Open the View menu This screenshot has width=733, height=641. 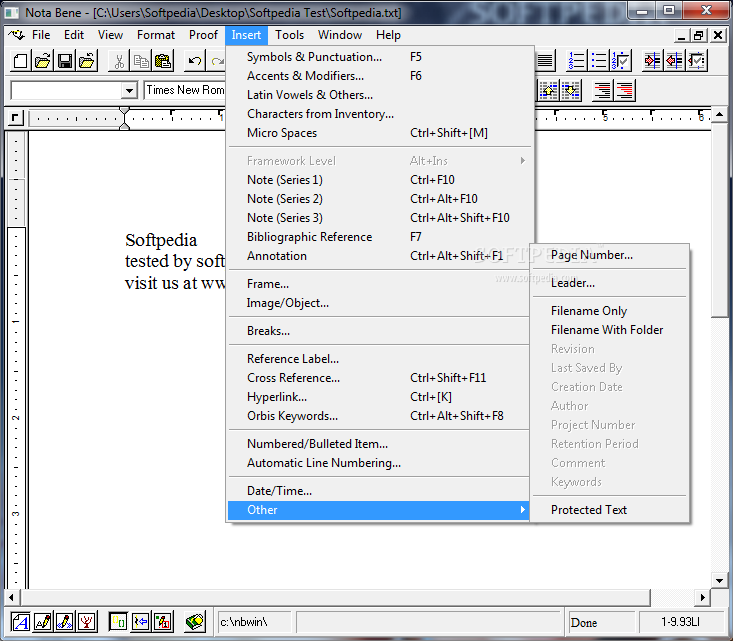[x=110, y=35]
